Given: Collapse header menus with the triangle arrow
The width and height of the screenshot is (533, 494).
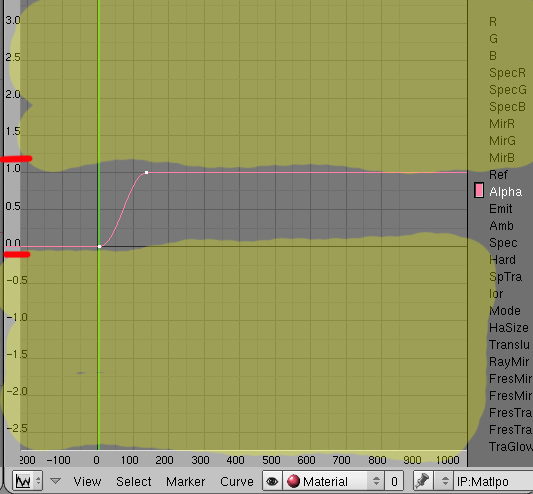Looking at the screenshot, I should 55,481.
